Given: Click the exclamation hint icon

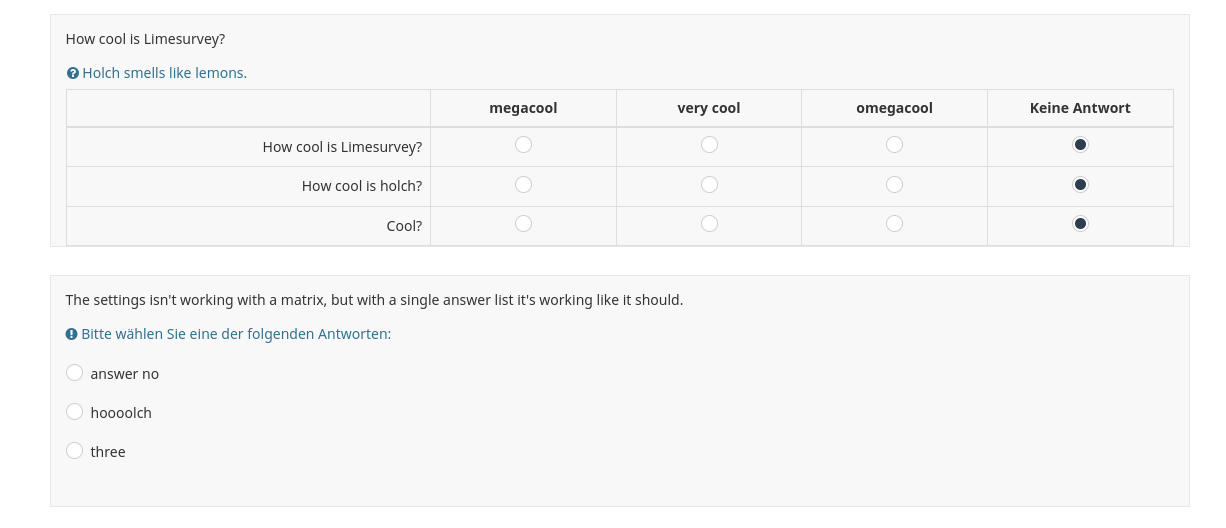Looking at the screenshot, I should [x=72, y=334].
